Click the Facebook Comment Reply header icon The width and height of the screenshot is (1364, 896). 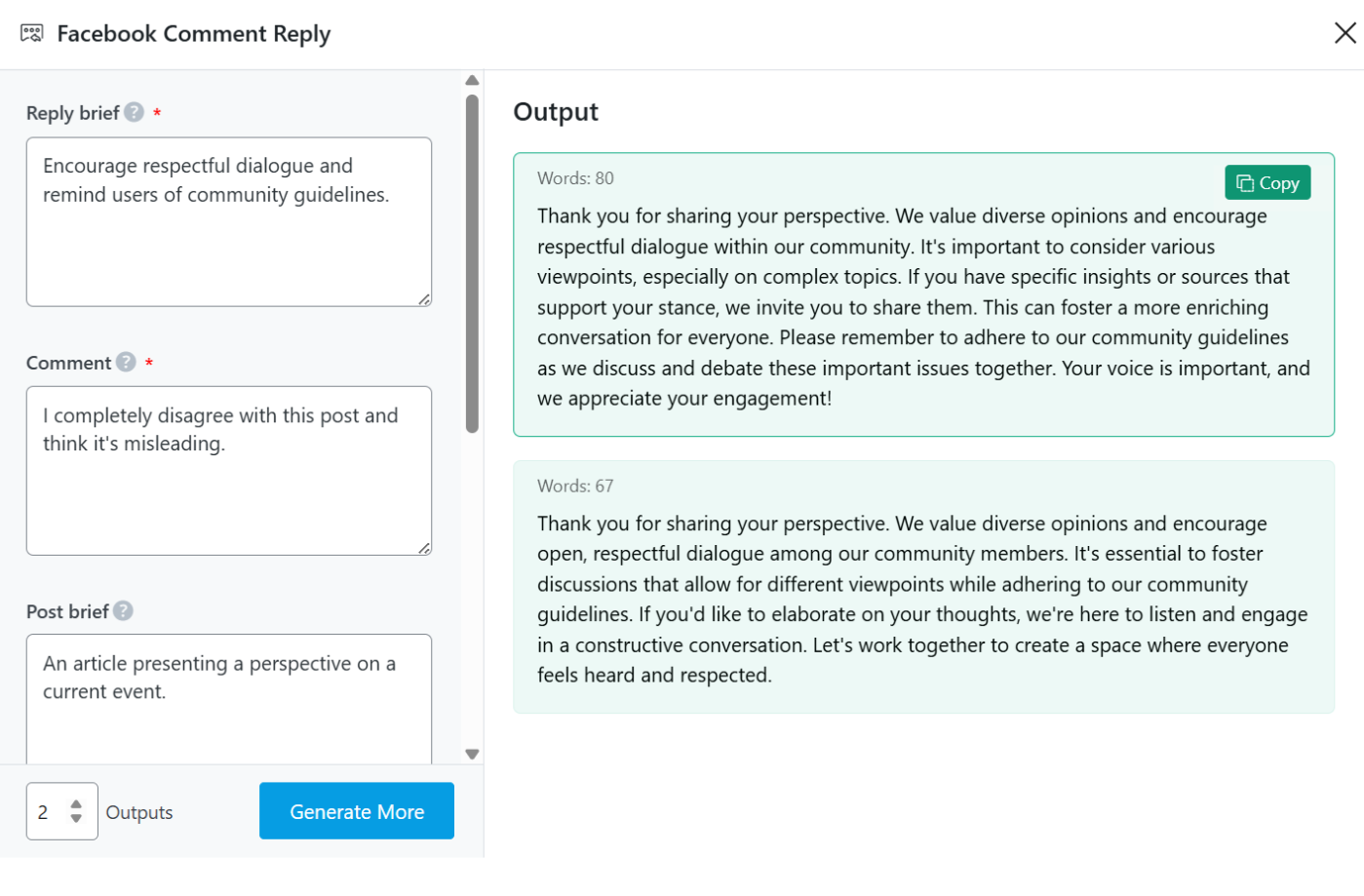[x=32, y=34]
